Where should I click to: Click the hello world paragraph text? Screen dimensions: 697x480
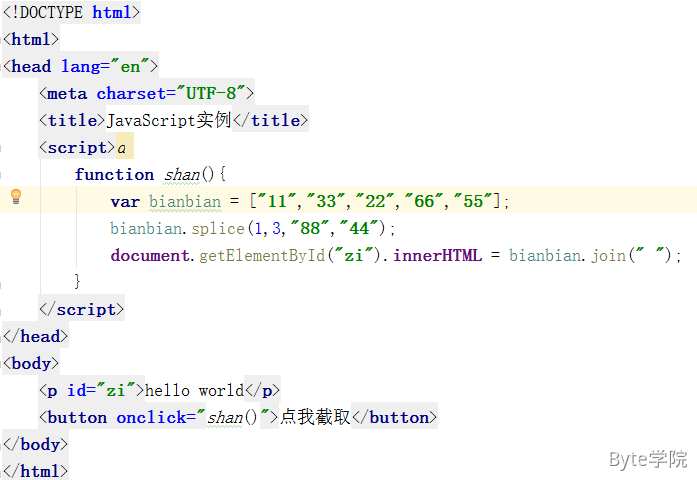pos(195,390)
